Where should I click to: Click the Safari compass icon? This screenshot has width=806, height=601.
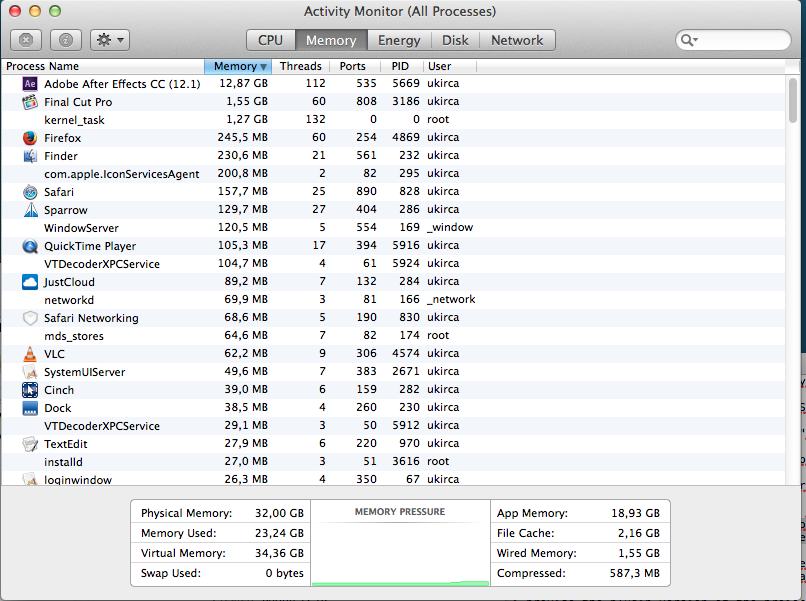pos(30,192)
